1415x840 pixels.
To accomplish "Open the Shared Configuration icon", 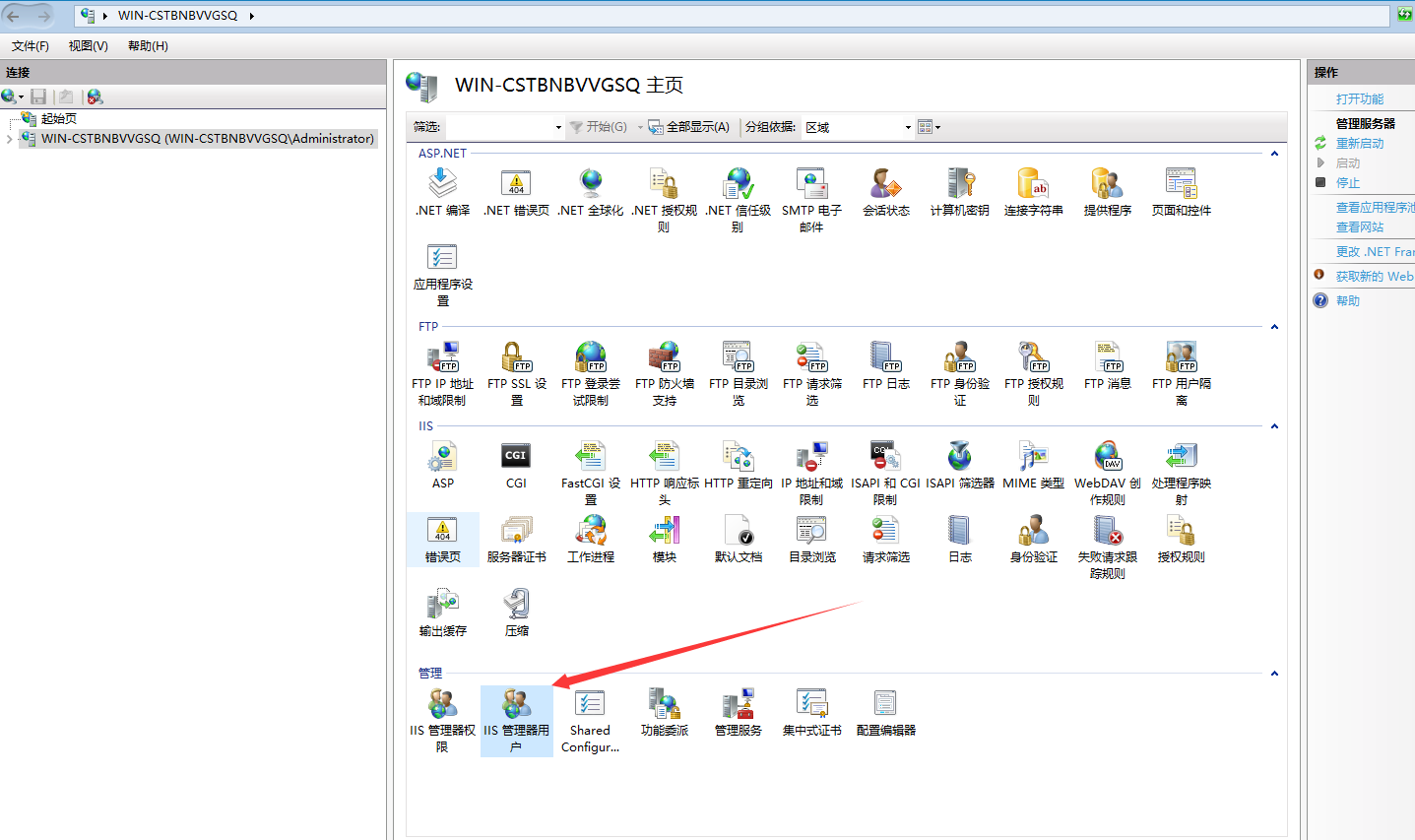I will (590, 721).
